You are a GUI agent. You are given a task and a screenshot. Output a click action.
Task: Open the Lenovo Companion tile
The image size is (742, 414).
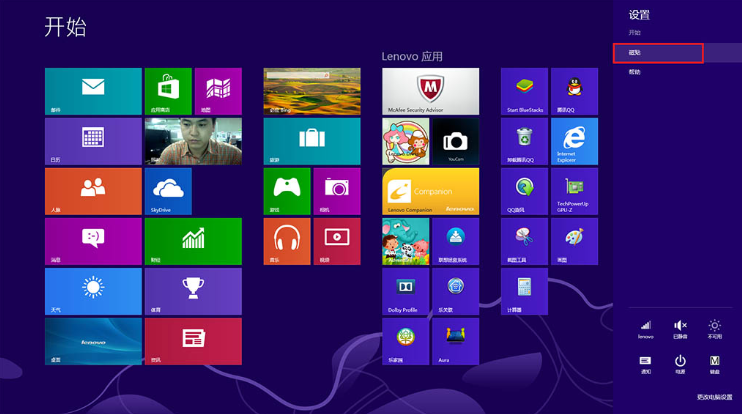coord(430,191)
